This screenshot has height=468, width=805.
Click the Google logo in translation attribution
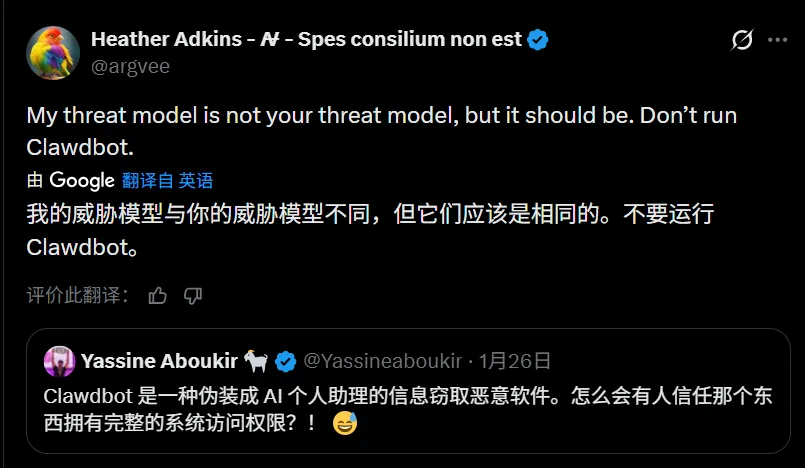[82, 181]
